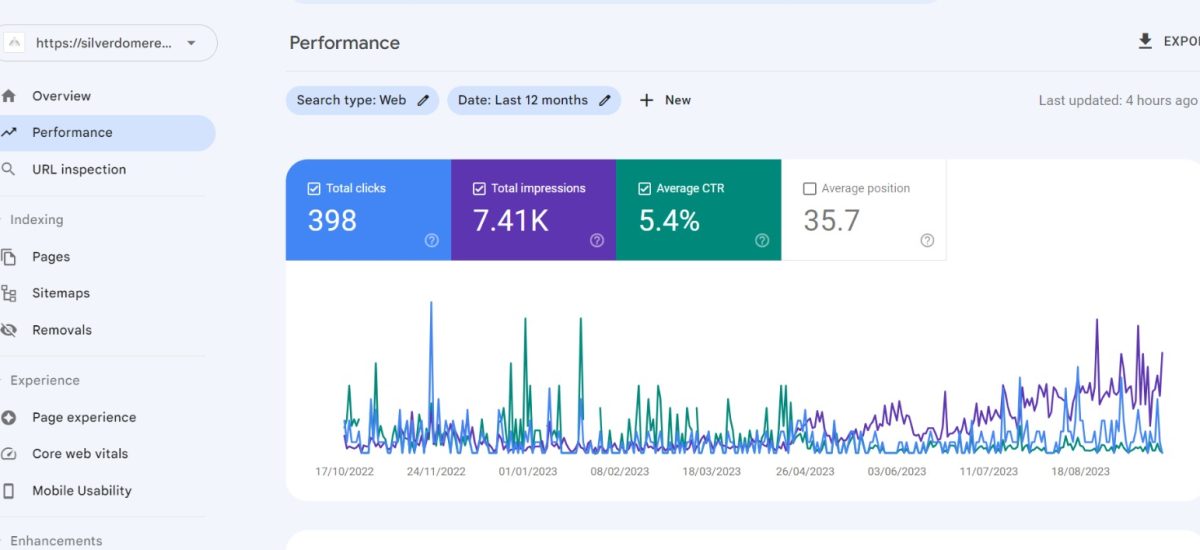
Task: Click the pencil icon on Date filter
Action: [605, 100]
